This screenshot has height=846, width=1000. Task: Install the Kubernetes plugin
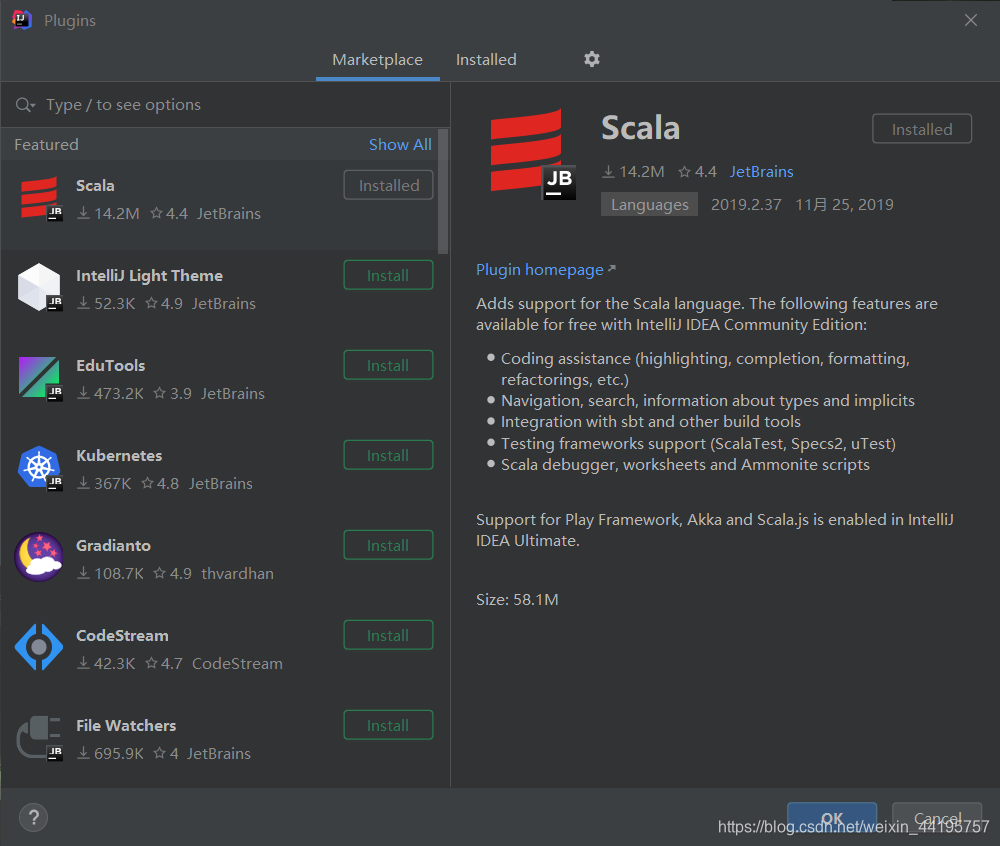tap(388, 455)
